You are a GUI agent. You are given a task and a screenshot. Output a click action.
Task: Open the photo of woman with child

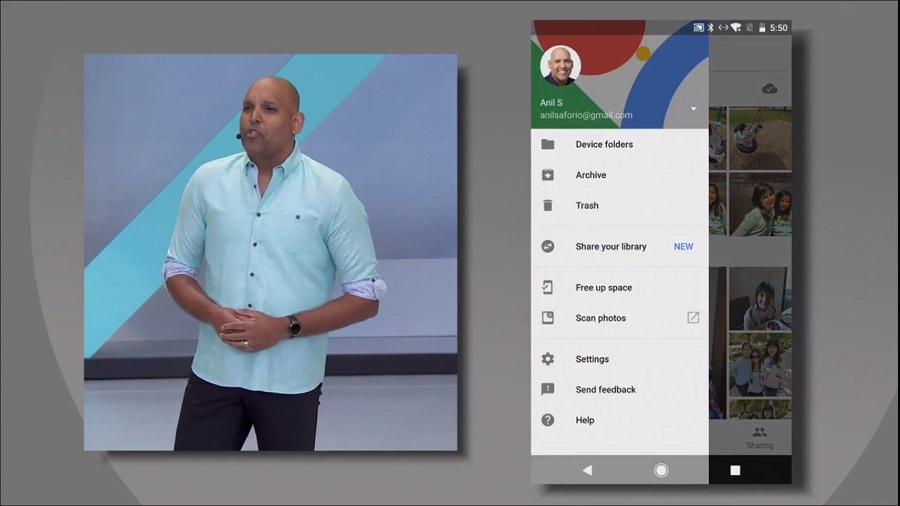(x=761, y=204)
